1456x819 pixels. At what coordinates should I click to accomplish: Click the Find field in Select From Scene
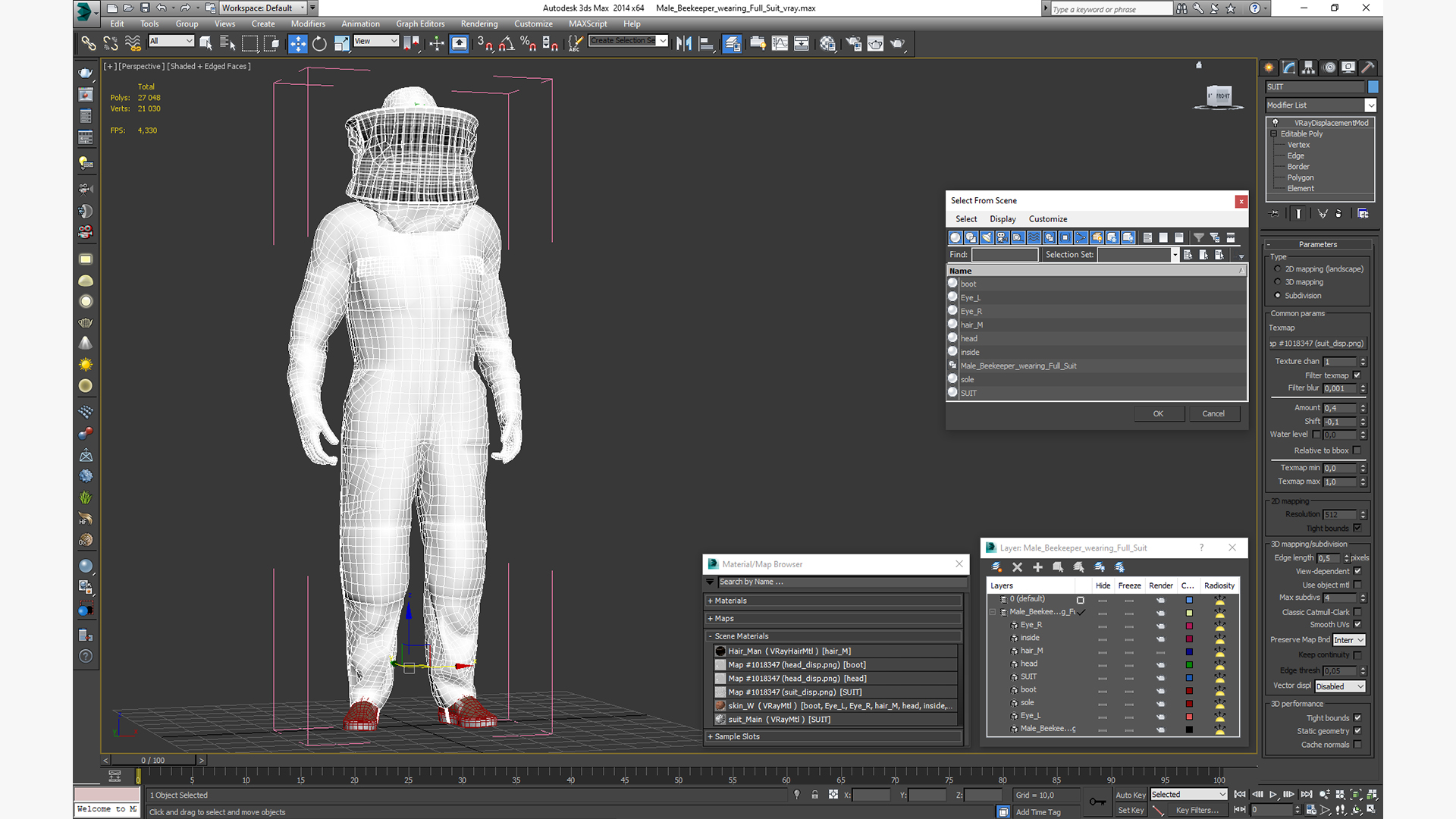point(1005,255)
